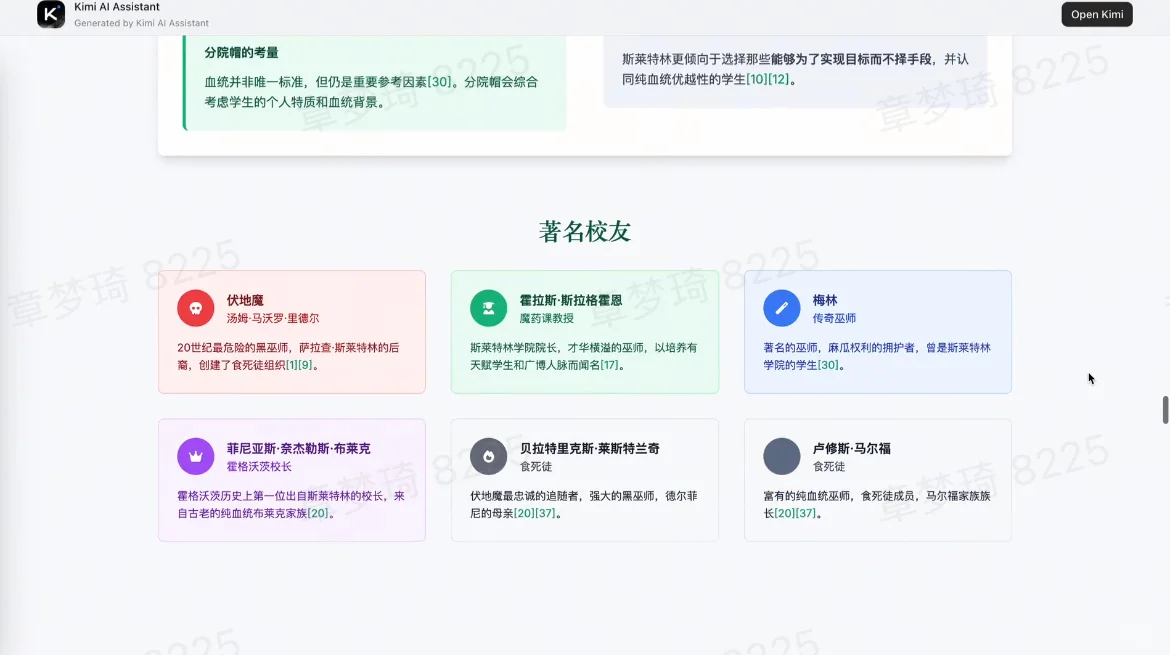
Task: Open citation [20] in 贝拉特里克斯 card
Action: click(x=524, y=513)
